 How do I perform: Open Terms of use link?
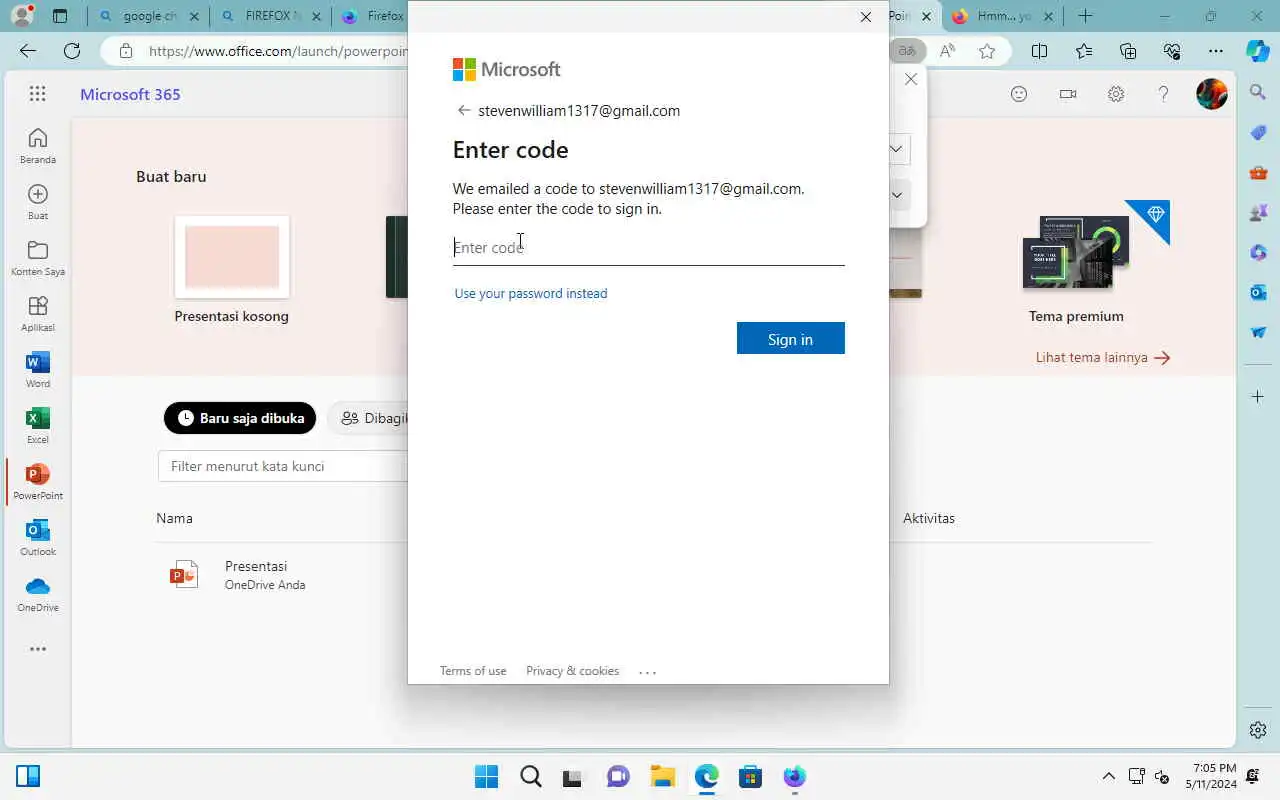pos(473,671)
